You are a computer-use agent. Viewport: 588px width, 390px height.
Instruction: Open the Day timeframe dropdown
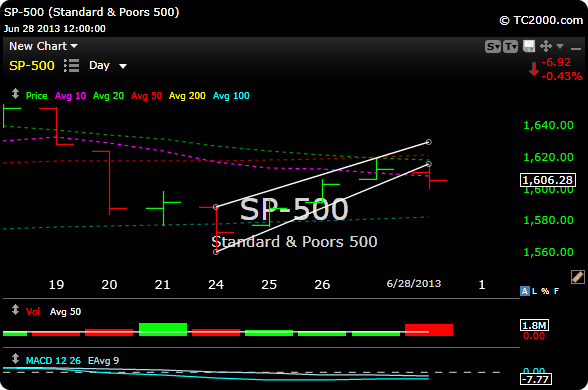tap(108, 66)
